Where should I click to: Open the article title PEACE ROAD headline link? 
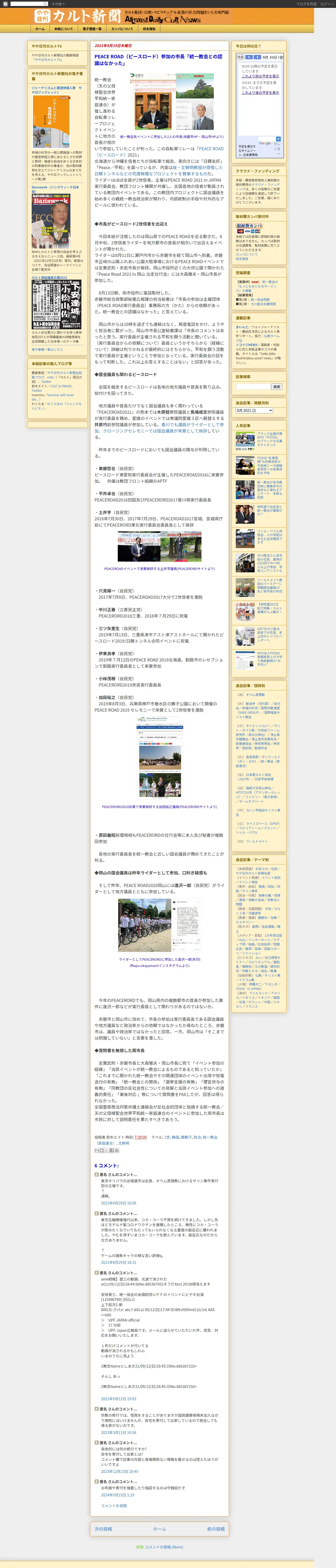[158, 60]
